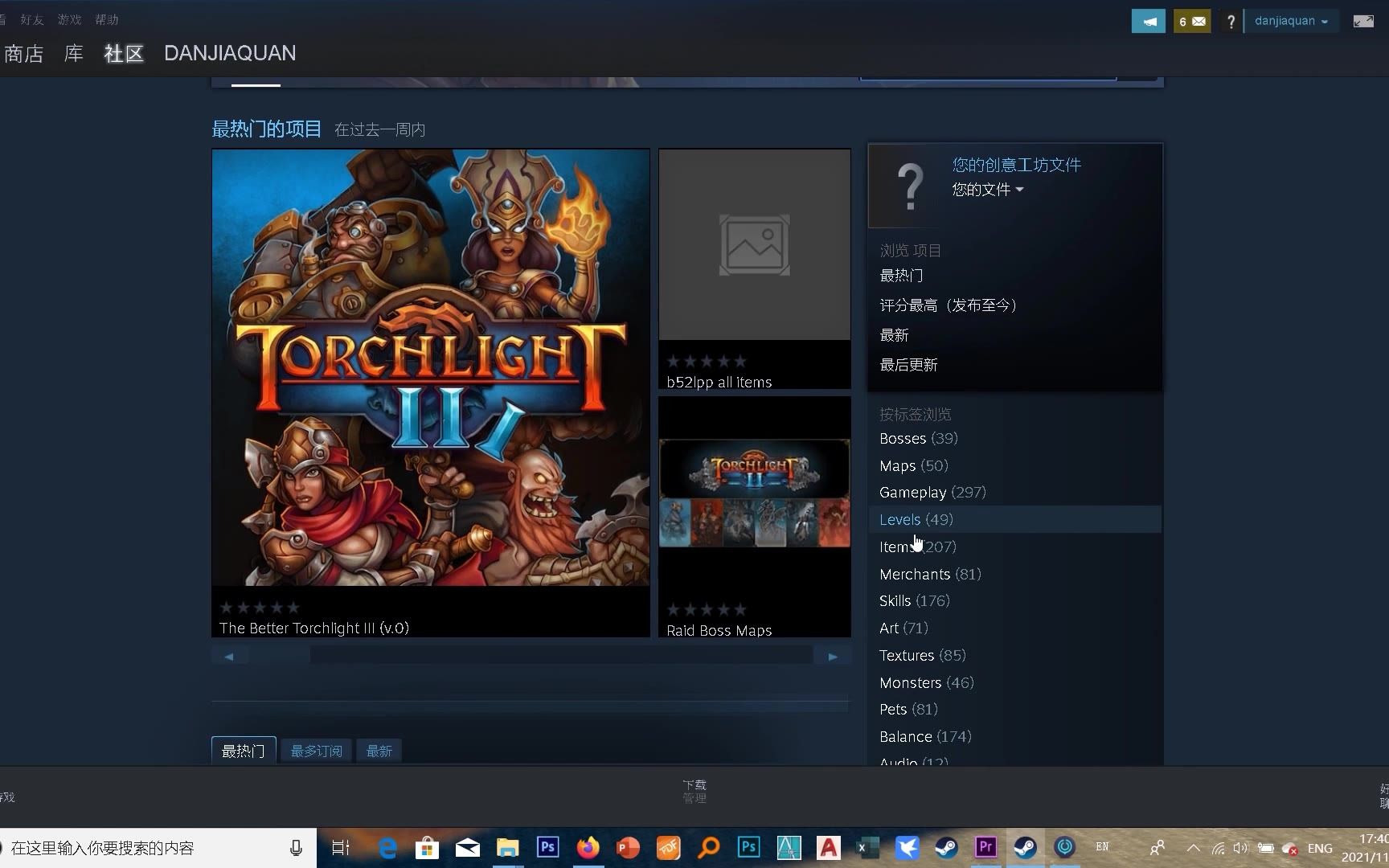Open first Photoshop icon on taskbar
Viewport: 1389px width, 868px height.
[547, 847]
